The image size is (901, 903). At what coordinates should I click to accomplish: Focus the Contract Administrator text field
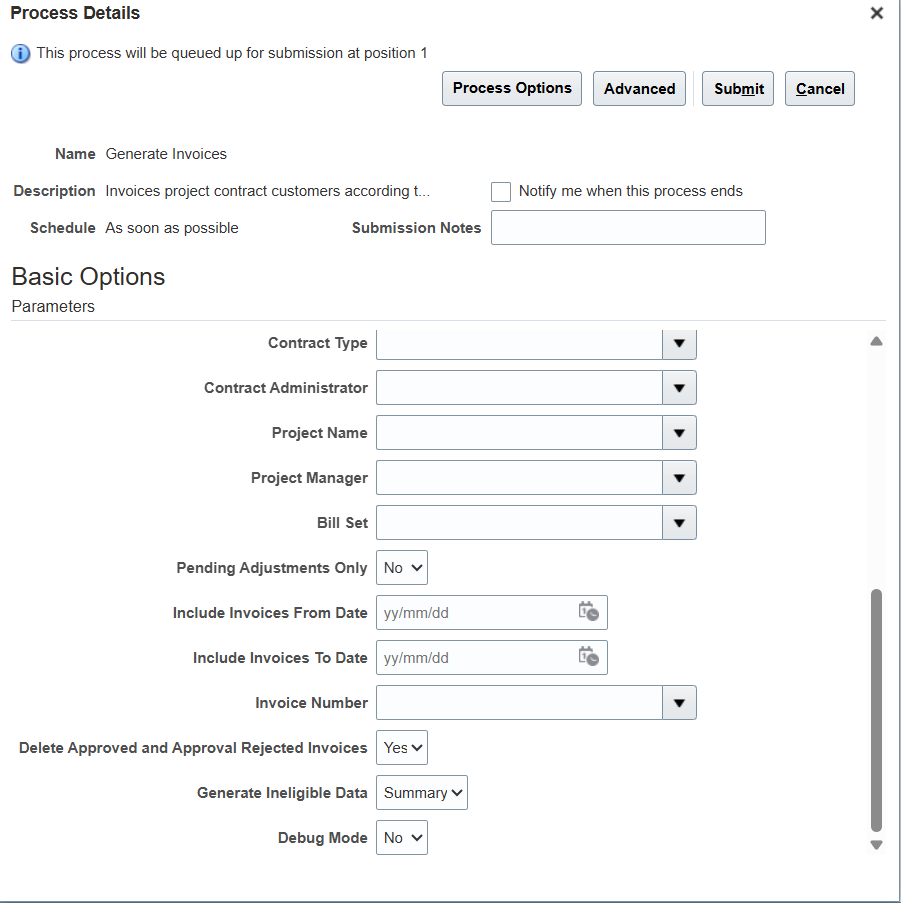(x=519, y=388)
